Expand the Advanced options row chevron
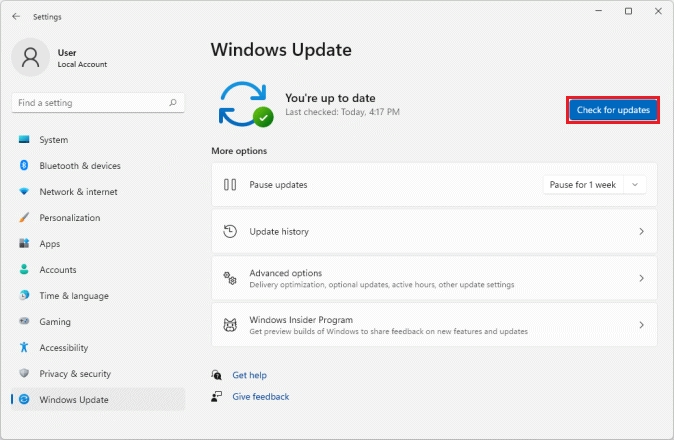The image size is (674, 440). pyautogui.click(x=641, y=278)
